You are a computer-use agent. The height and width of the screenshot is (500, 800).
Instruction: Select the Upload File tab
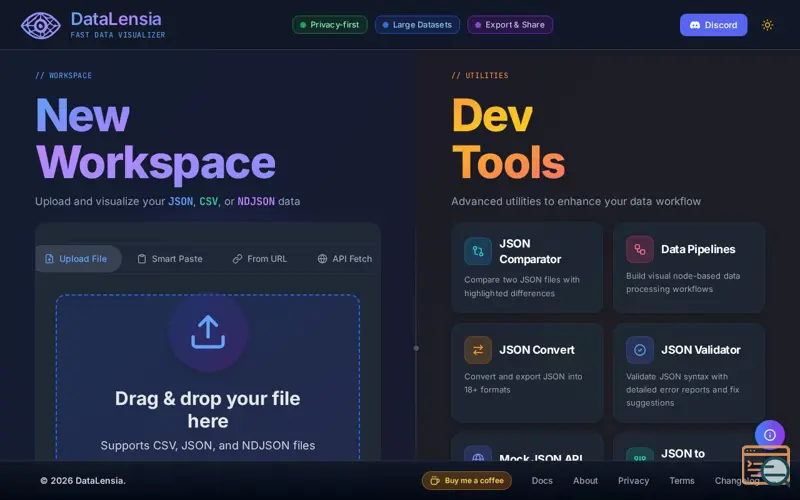78,259
